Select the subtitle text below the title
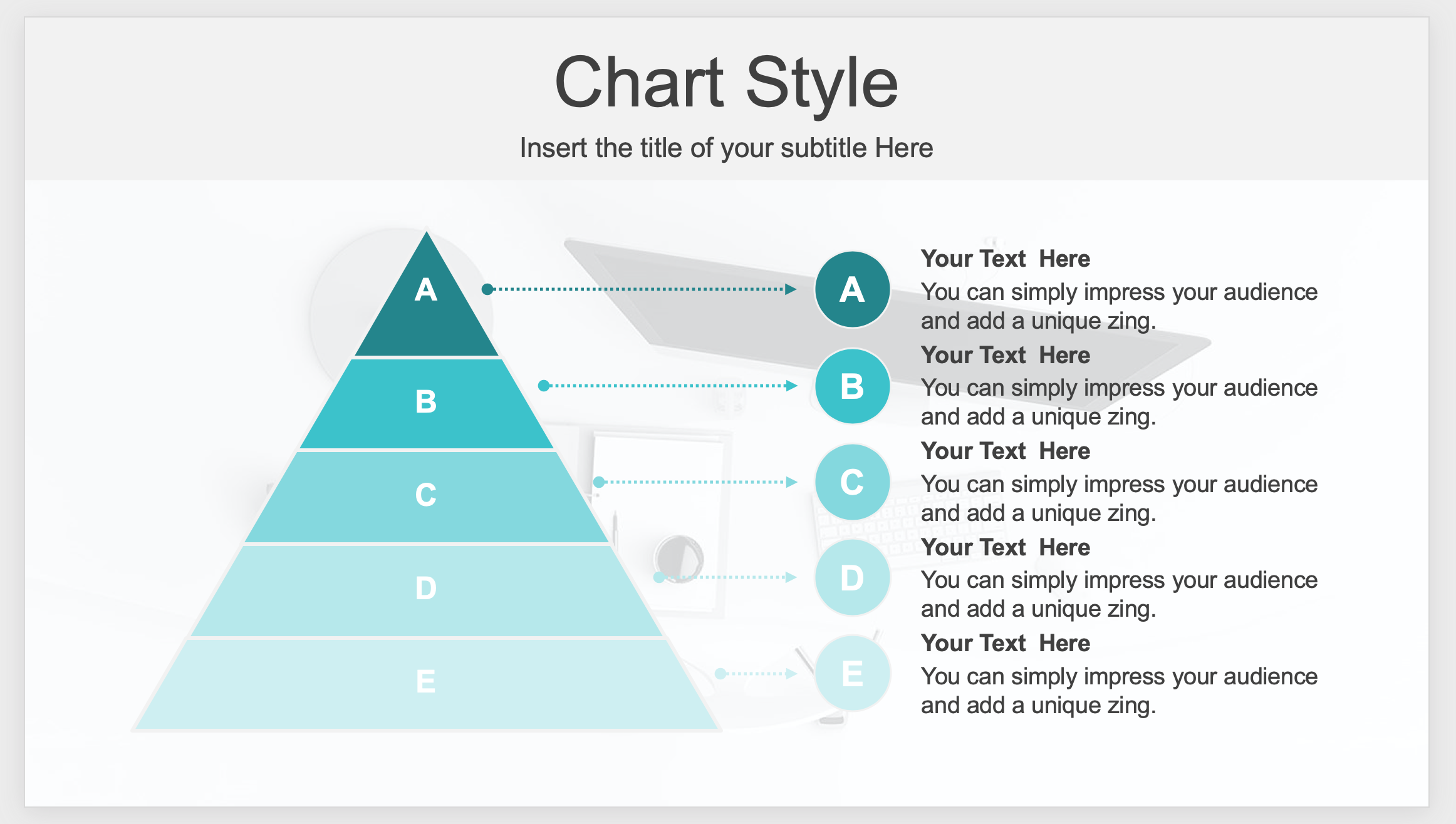 (x=727, y=148)
